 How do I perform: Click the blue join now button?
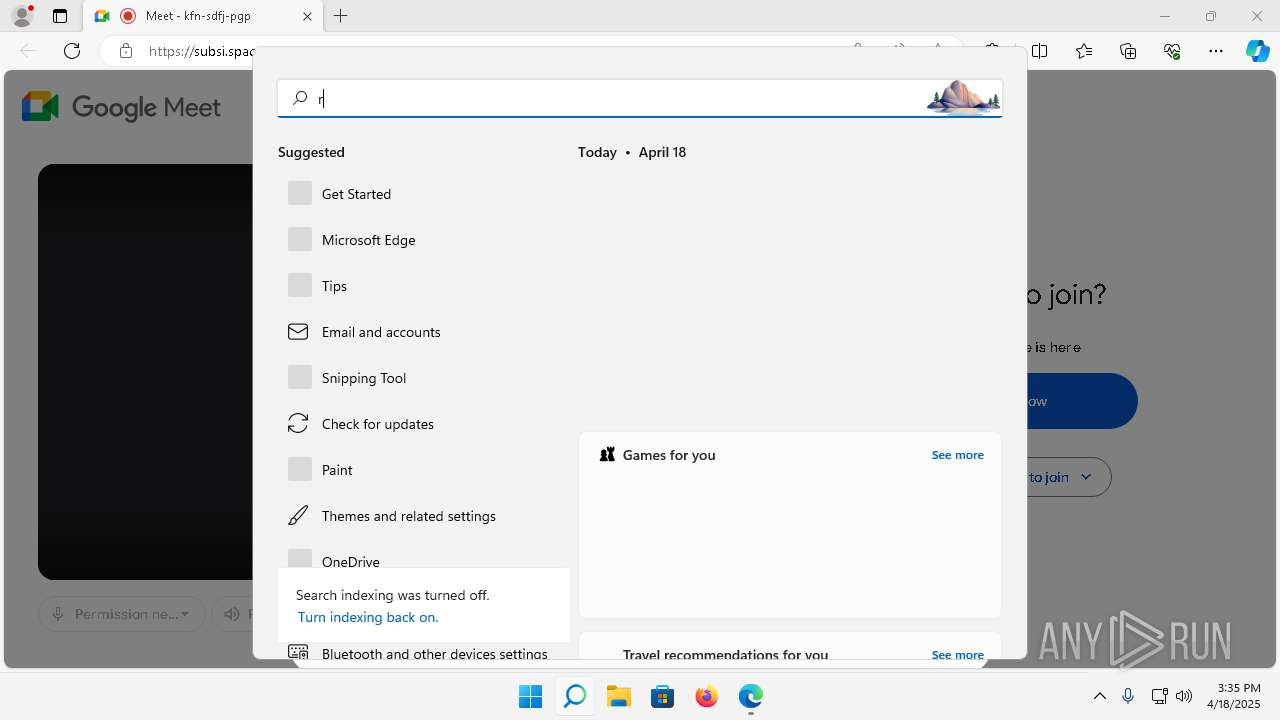coord(1082,401)
